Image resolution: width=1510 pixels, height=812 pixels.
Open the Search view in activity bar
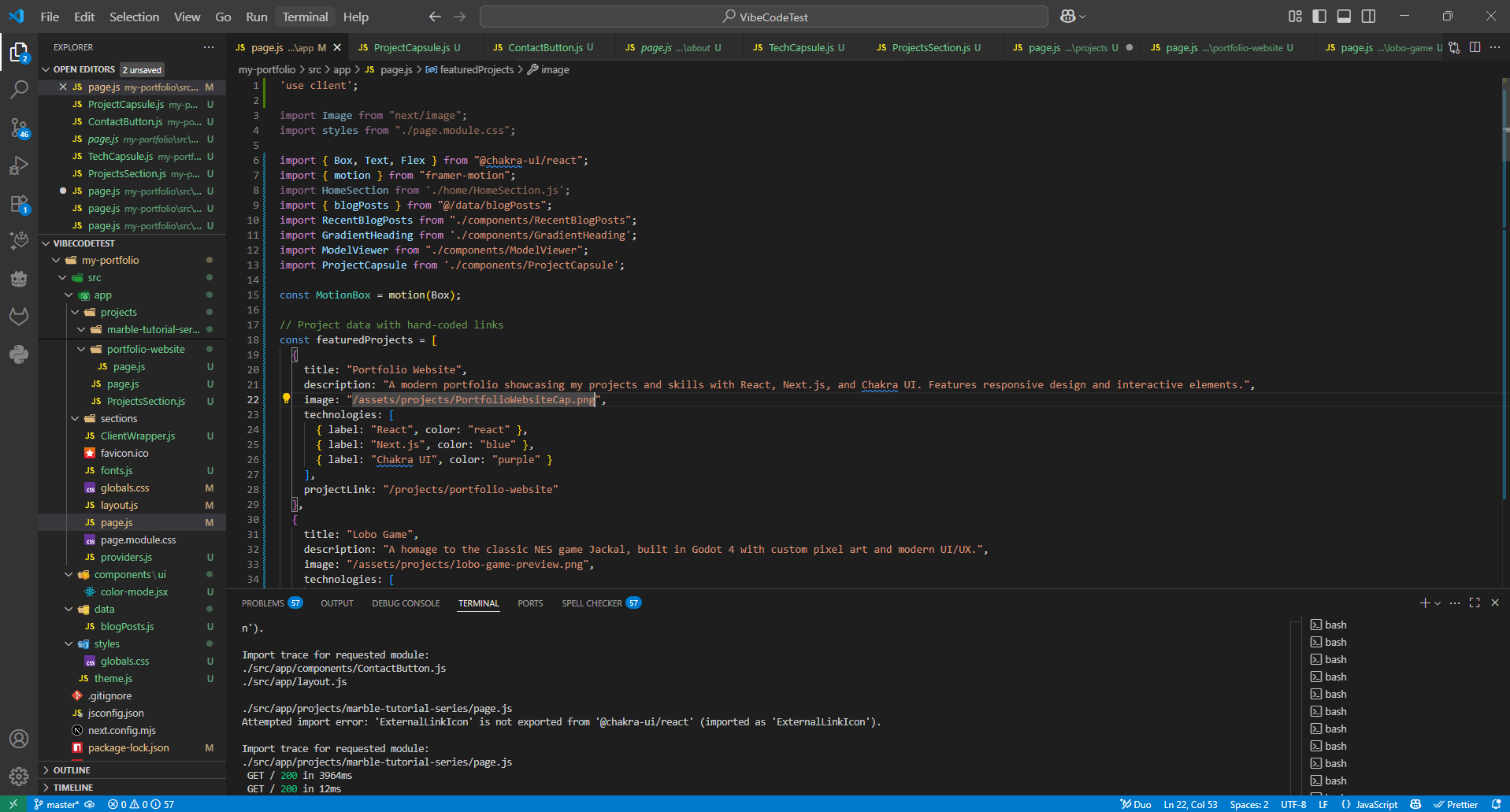(x=19, y=90)
